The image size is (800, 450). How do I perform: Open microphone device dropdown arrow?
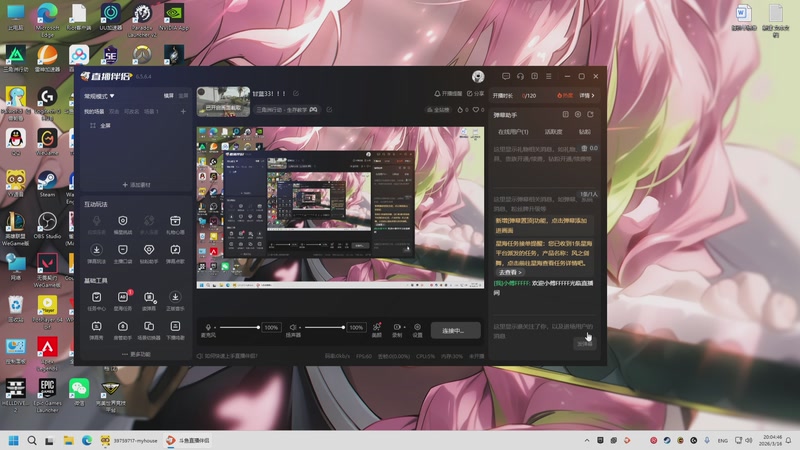[215, 328]
